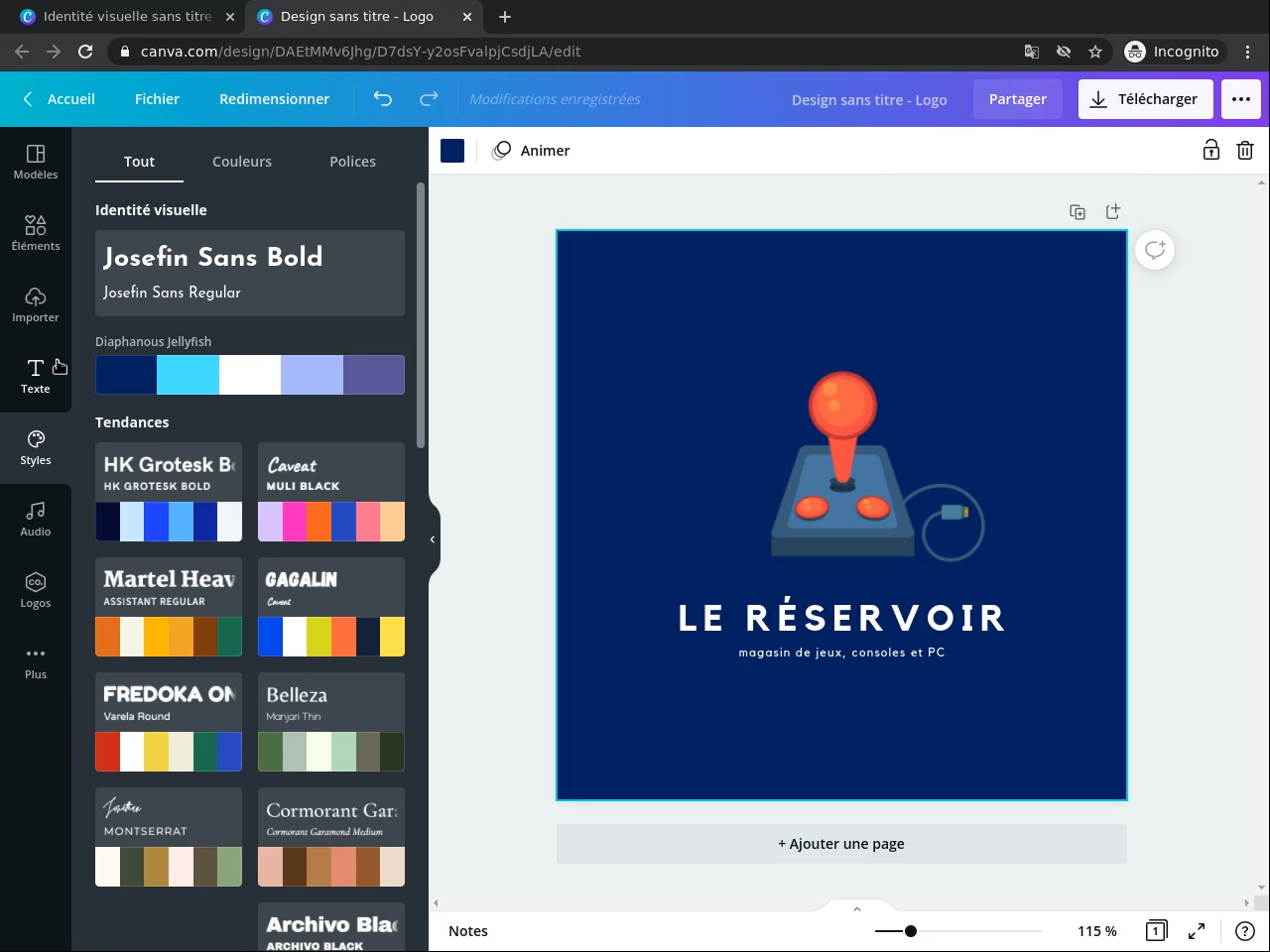Viewport: 1270px width, 952px height.
Task: Switch to the Couleurs tab
Action: point(242,162)
